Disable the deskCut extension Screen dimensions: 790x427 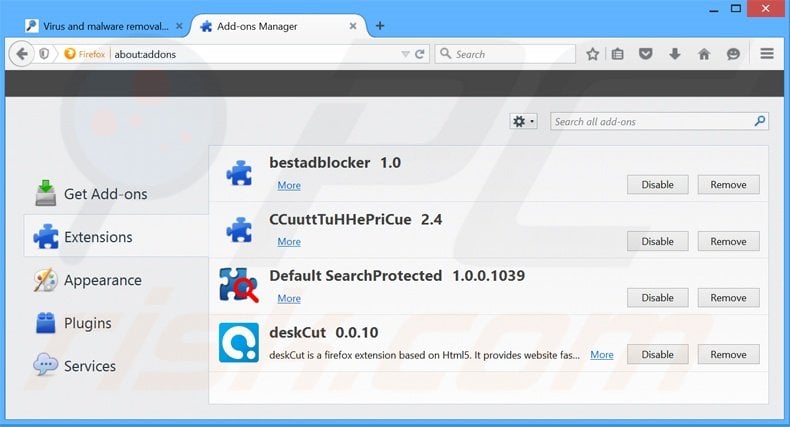(657, 354)
